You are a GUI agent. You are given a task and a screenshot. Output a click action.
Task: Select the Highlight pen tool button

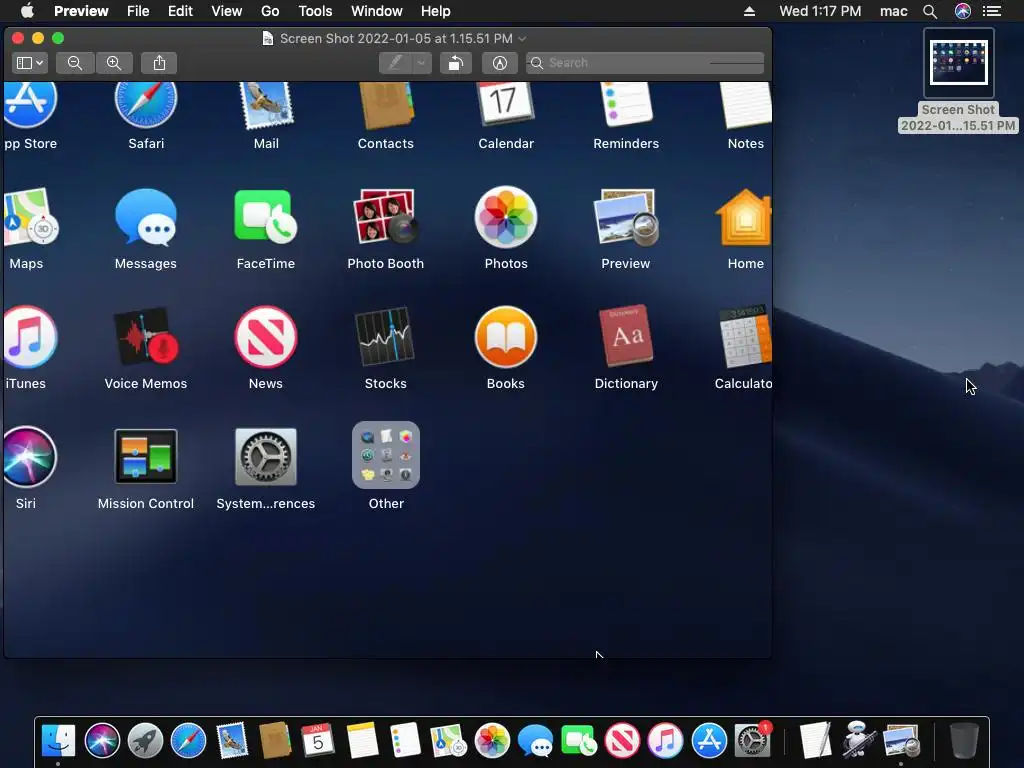[395, 63]
